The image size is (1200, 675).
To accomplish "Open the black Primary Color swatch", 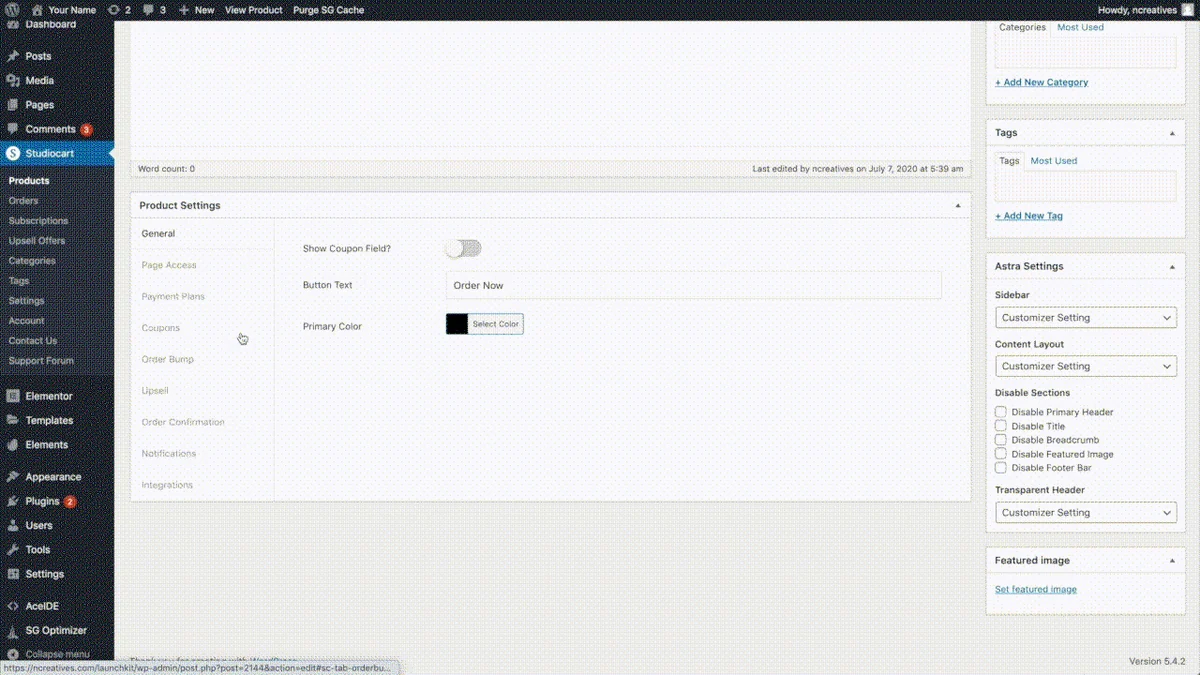I will 457,324.
